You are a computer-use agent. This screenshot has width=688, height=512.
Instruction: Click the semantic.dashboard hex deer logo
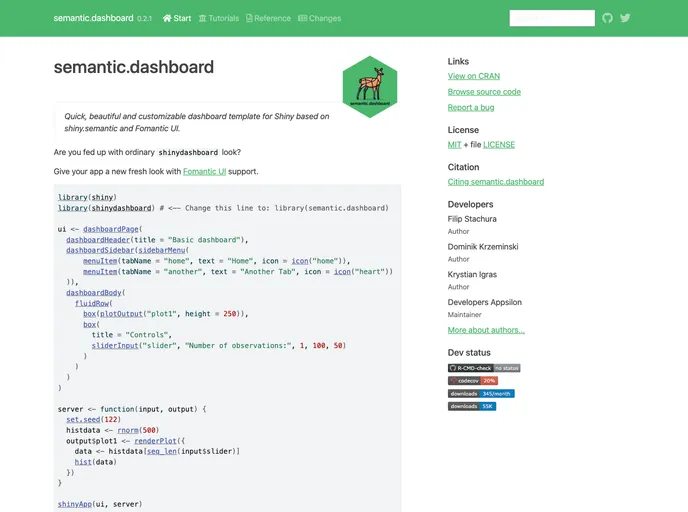370,87
